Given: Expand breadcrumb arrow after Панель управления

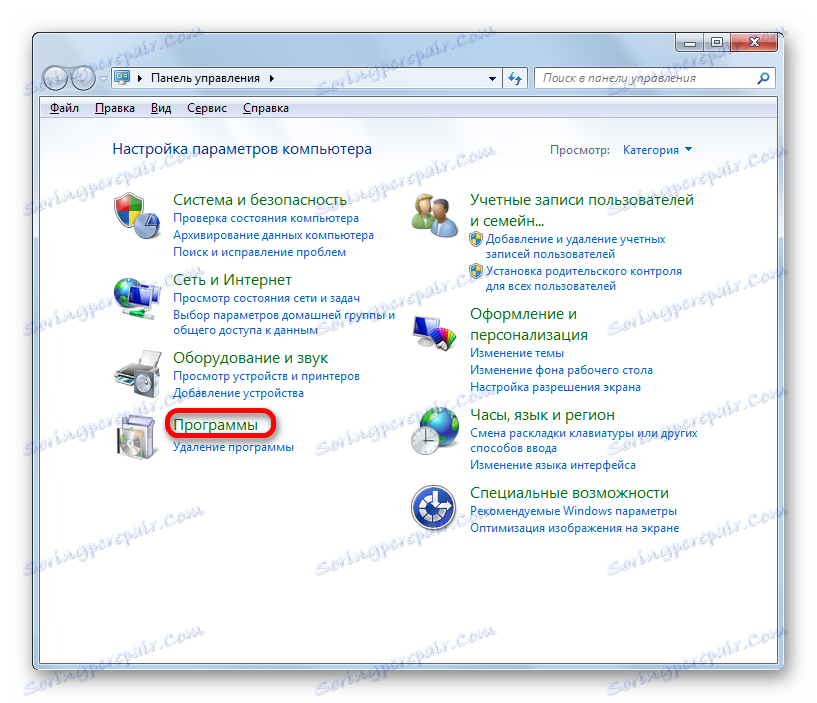Looking at the screenshot, I should pyautogui.click(x=271, y=78).
